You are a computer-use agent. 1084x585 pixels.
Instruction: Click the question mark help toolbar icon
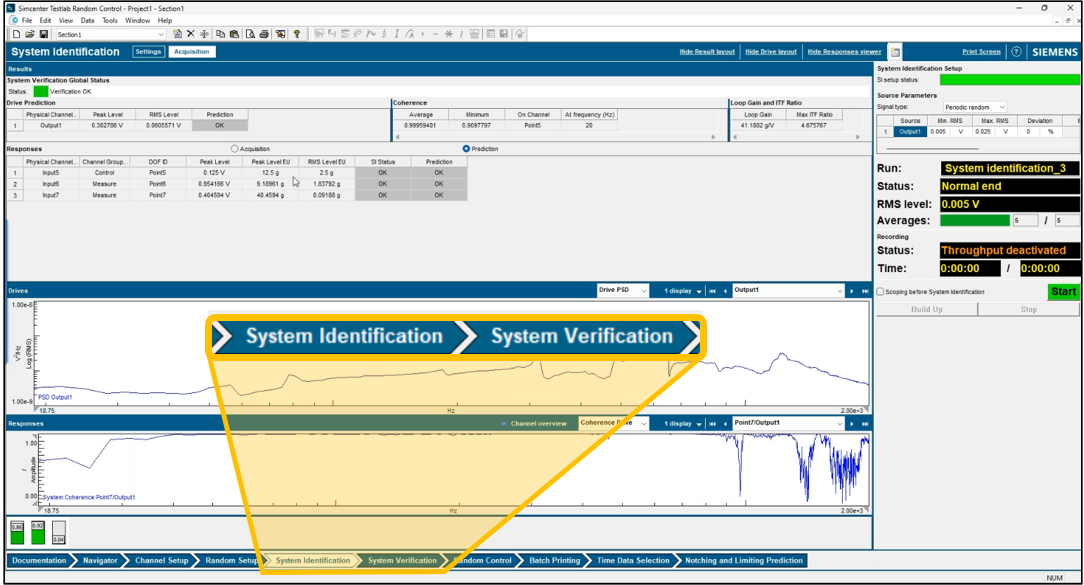coord(297,34)
